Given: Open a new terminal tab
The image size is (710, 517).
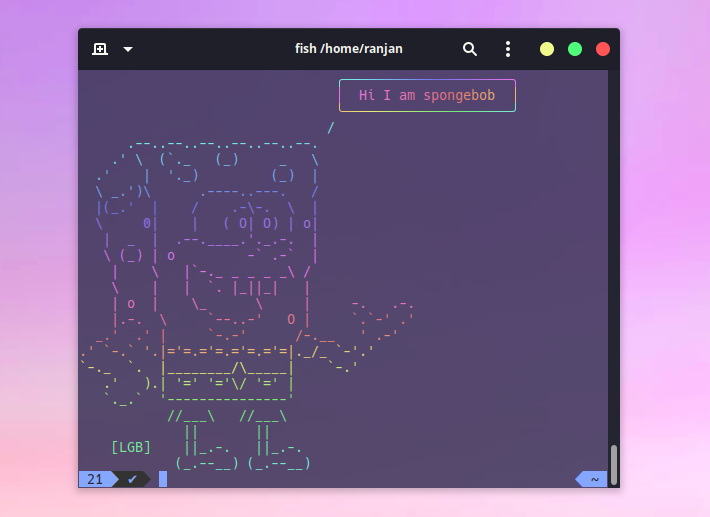Looking at the screenshot, I should [100, 49].
